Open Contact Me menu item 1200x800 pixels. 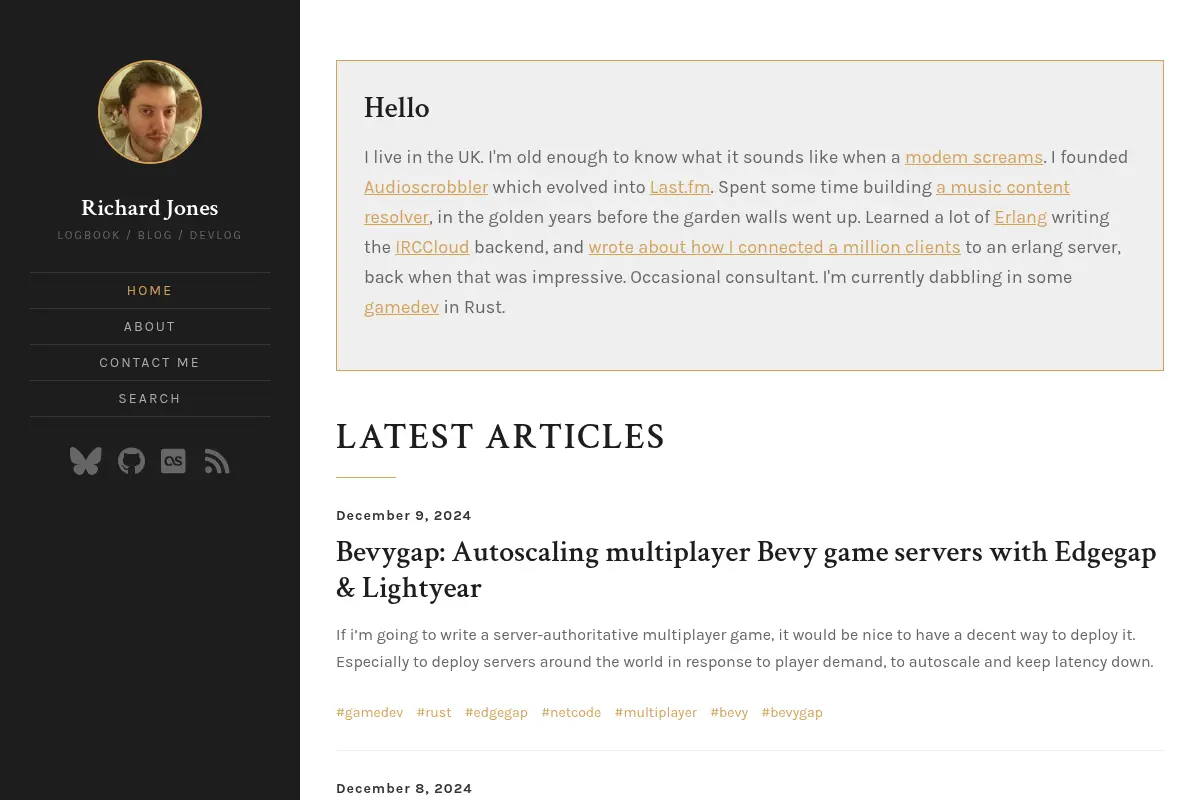(x=150, y=363)
